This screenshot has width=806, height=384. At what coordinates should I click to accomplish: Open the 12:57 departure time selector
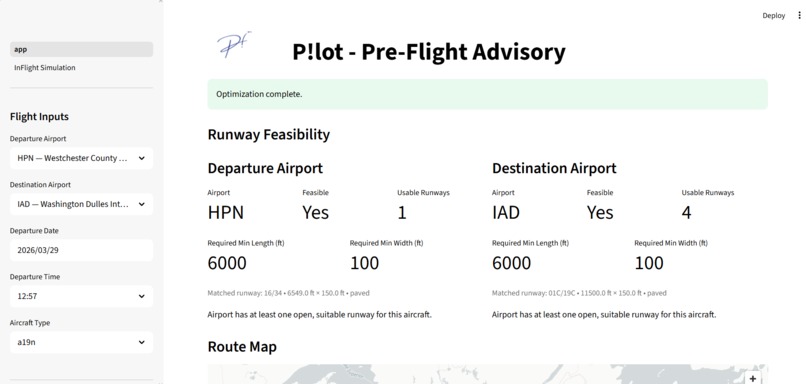81,296
